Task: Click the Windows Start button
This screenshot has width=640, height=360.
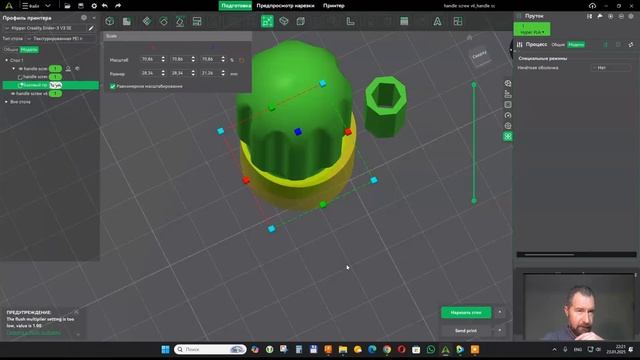Action: click(165, 350)
